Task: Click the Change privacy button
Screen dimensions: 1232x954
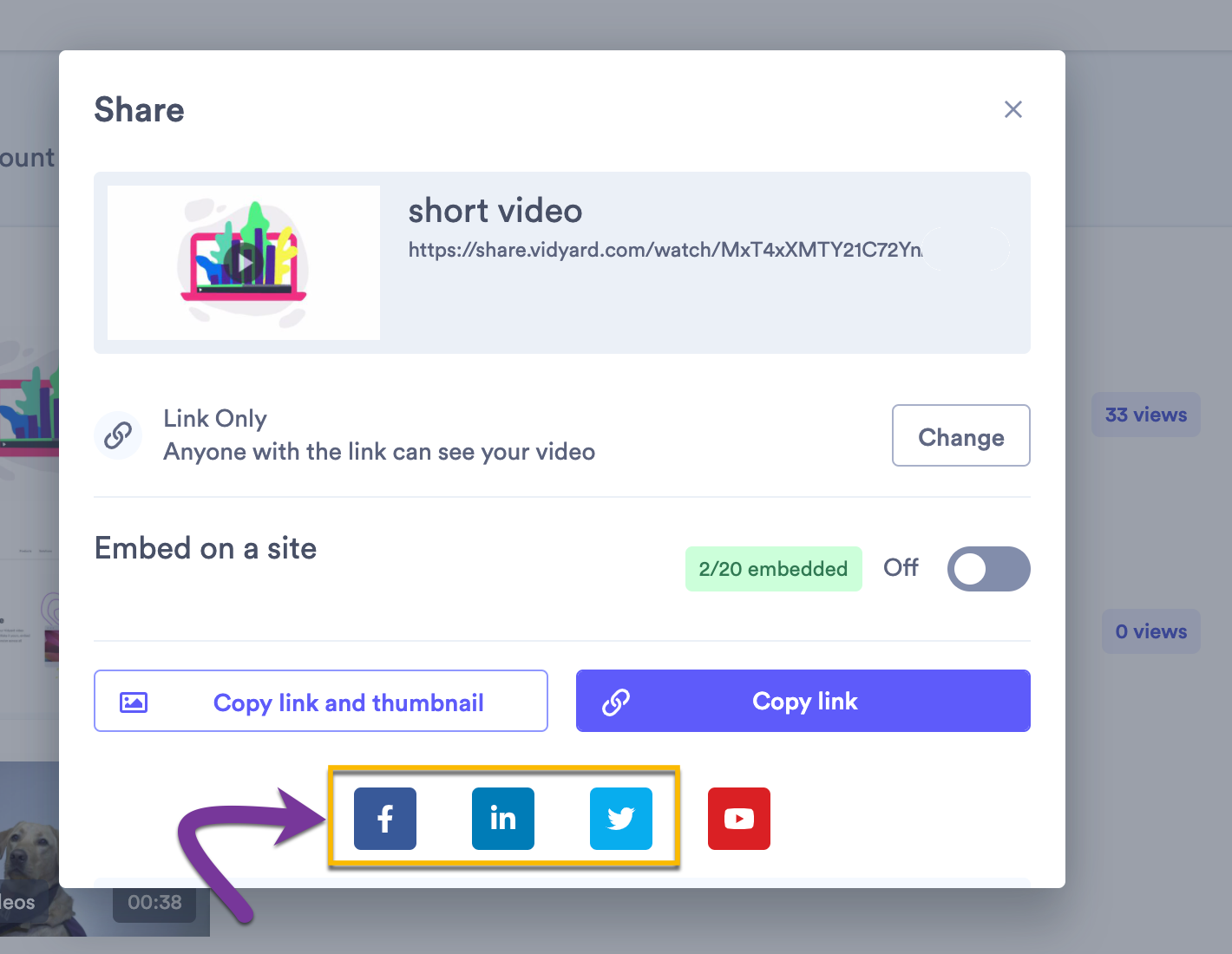Action: 961,435
